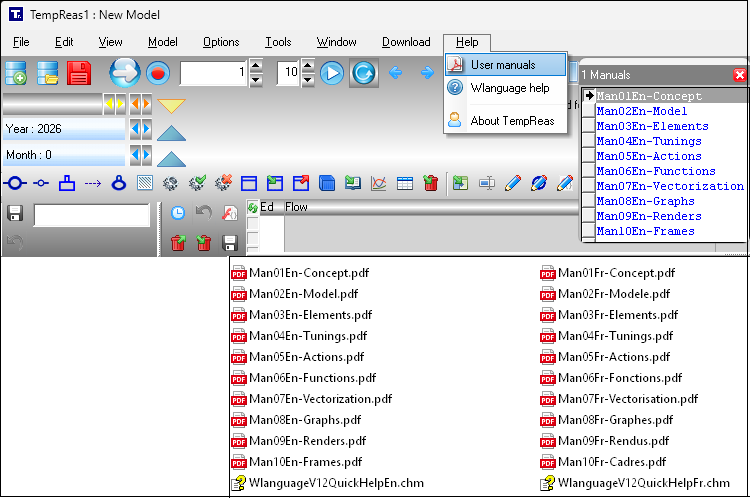
Task: Click the large white arrow globe button
Action: tap(125, 73)
